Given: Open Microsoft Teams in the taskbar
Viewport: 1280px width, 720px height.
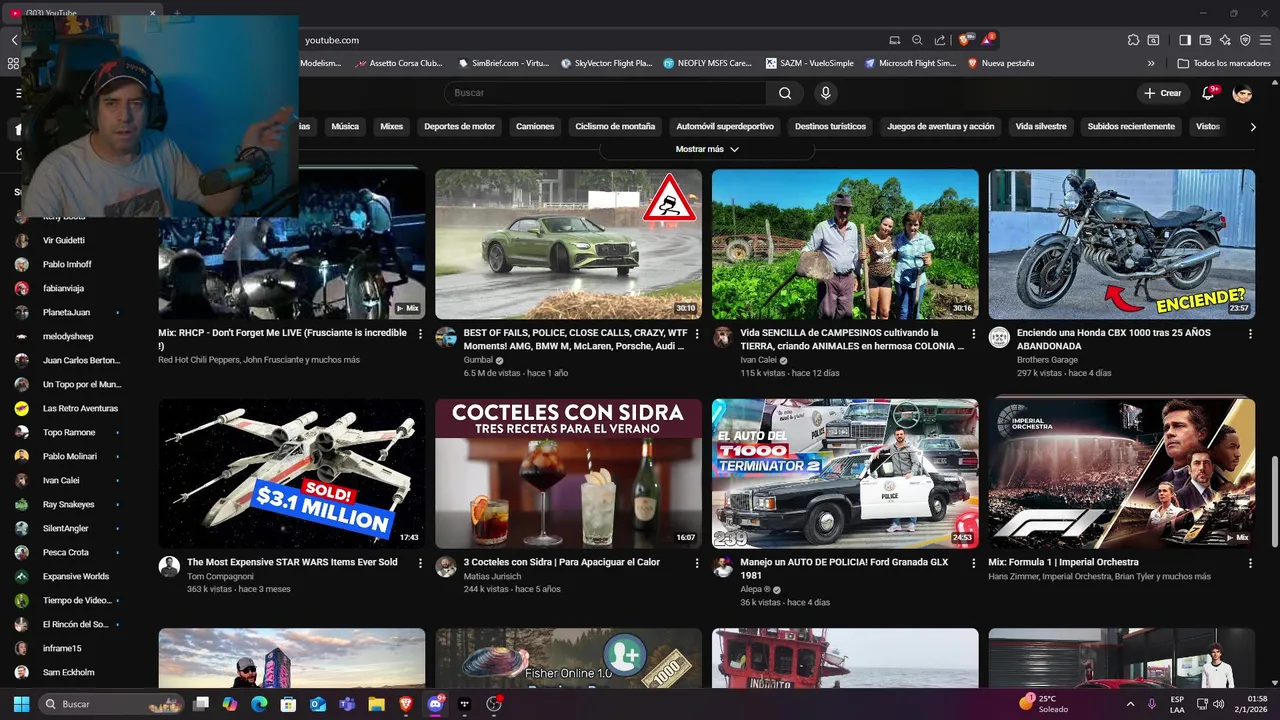Looking at the screenshot, I should 347,704.
